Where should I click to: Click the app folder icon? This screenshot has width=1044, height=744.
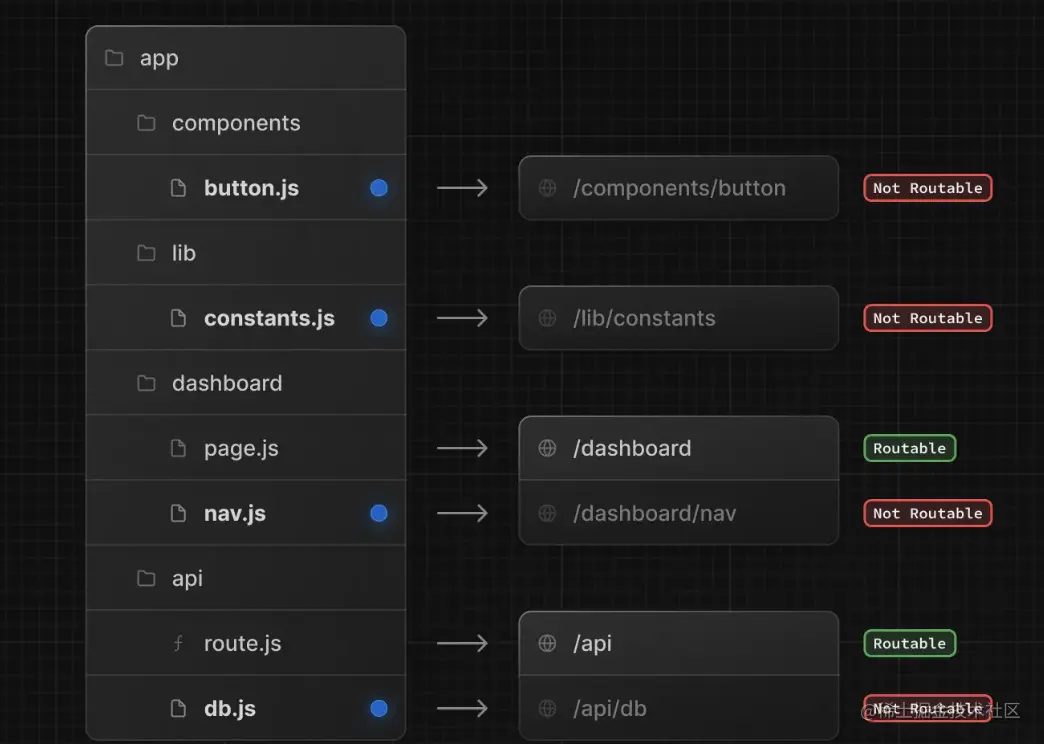[114, 58]
